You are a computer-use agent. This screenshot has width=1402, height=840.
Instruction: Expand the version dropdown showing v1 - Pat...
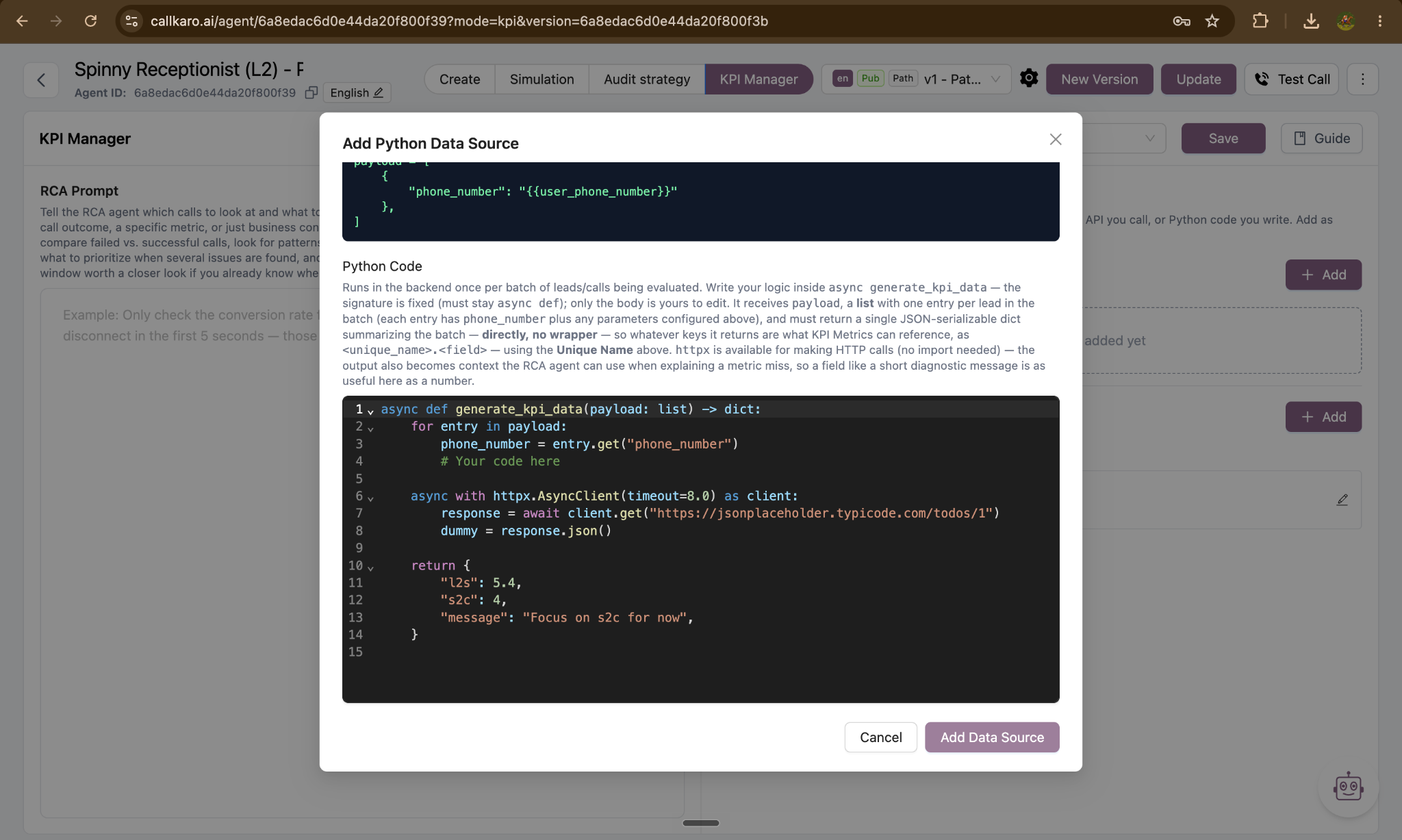click(x=916, y=79)
